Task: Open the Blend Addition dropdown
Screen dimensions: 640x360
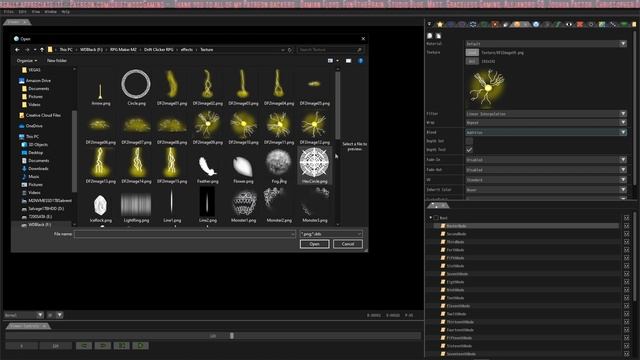Action: pyautogui.click(x=546, y=132)
